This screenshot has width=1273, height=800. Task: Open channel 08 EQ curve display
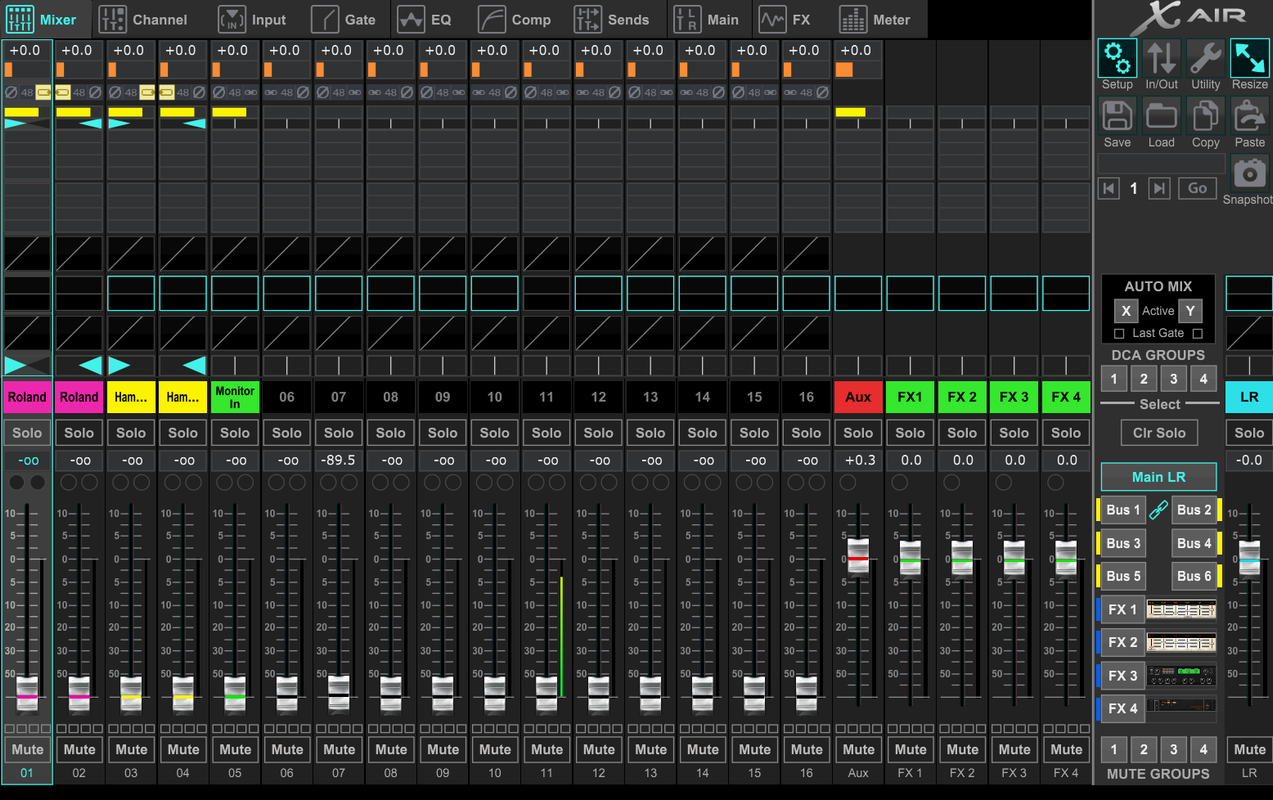click(x=391, y=294)
